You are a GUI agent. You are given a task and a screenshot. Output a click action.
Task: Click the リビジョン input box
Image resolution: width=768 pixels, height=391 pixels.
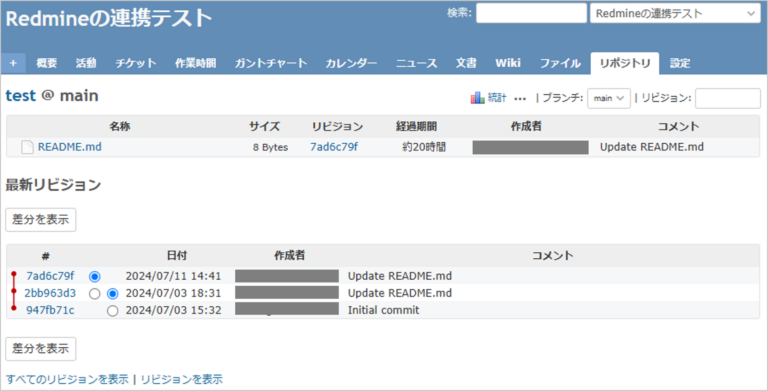click(x=728, y=98)
